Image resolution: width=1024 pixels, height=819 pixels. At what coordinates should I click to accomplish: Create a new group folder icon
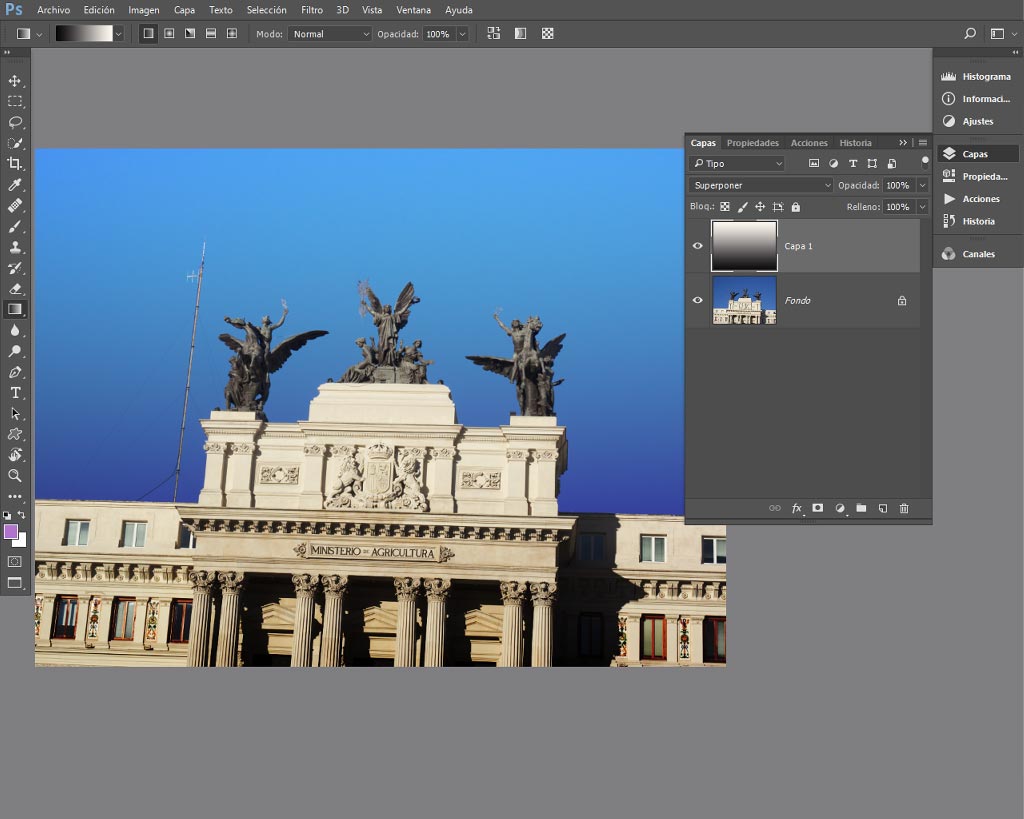click(x=861, y=508)
